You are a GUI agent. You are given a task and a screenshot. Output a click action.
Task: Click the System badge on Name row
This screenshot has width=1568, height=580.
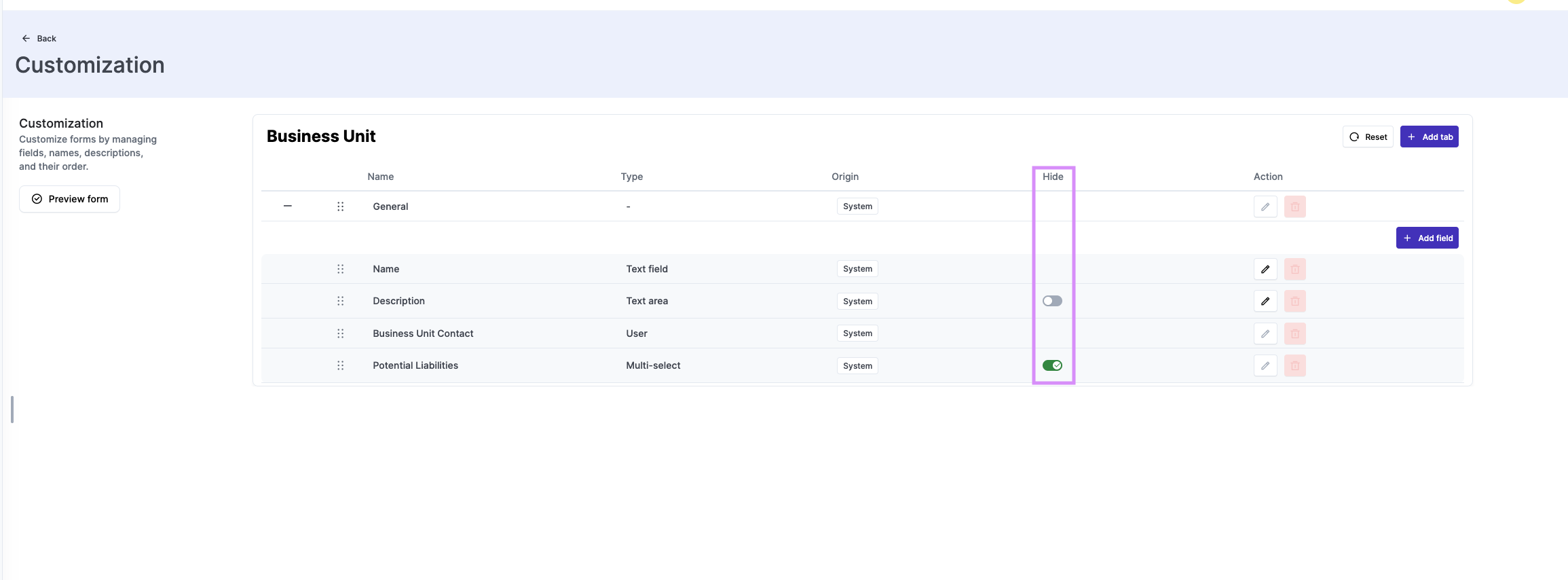point(857,269)
